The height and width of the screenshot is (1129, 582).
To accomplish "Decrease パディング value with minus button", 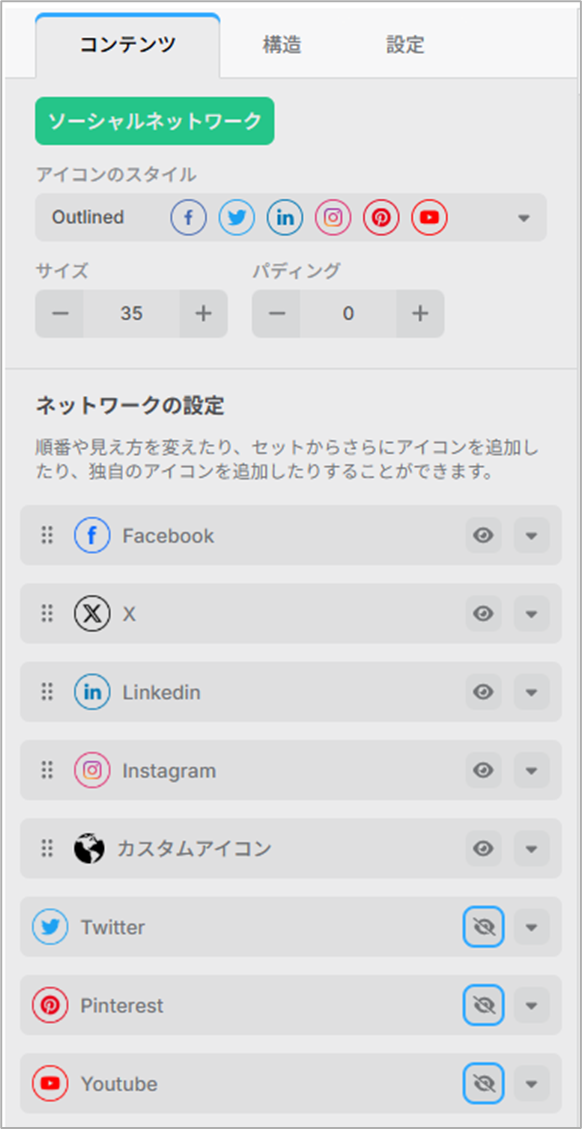I will click(x=277, y=313).
